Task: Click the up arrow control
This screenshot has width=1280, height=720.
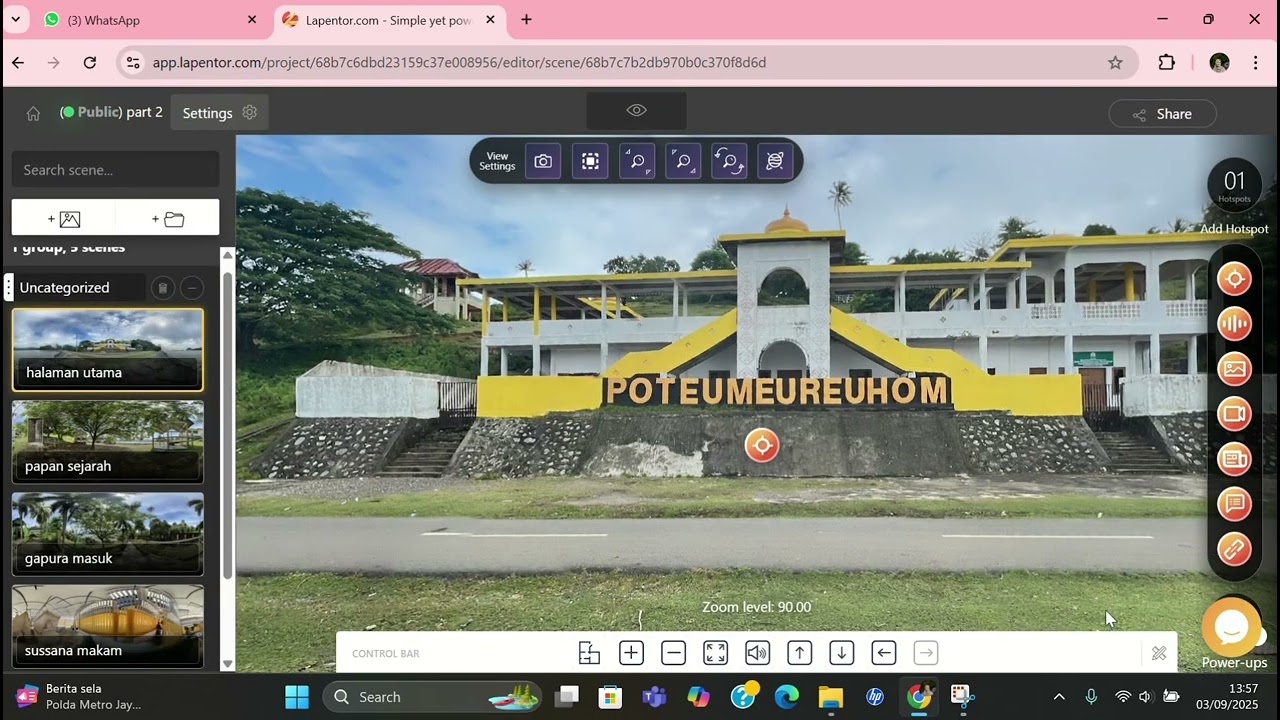Action: point(799,653)
